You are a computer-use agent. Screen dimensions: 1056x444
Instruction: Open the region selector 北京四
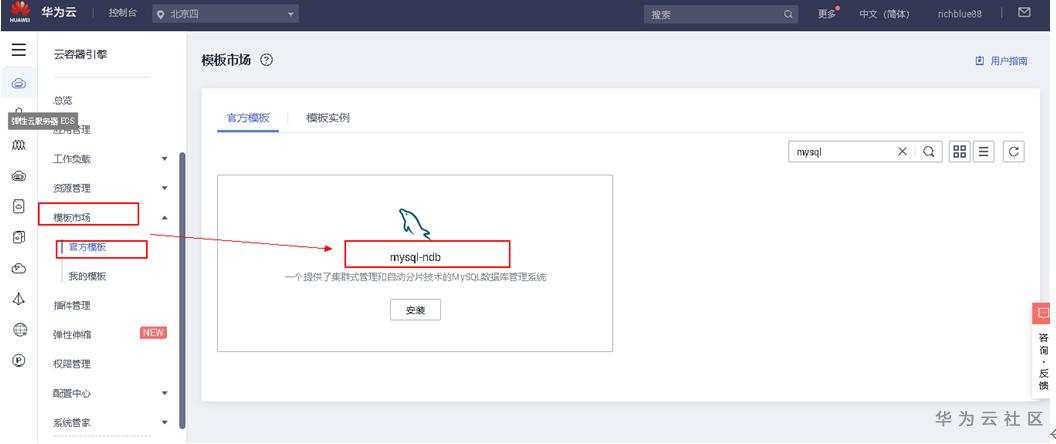(x=226, y=13)
